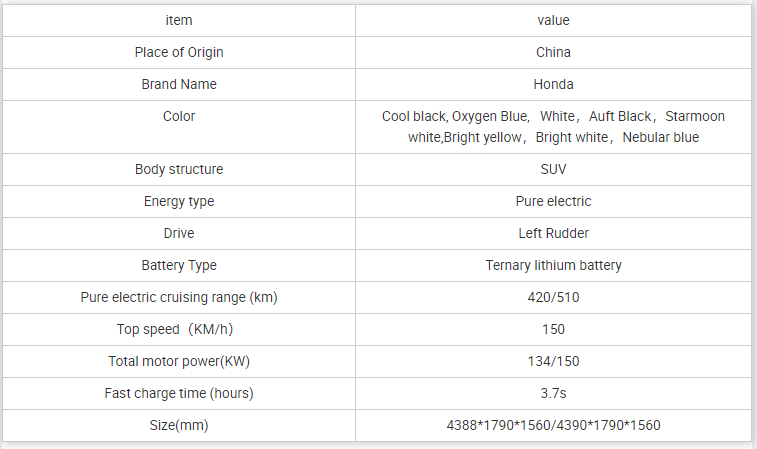Click the 'Left Rudder' drive value
This screenshot has height=449, width=757.
(553, 233)
